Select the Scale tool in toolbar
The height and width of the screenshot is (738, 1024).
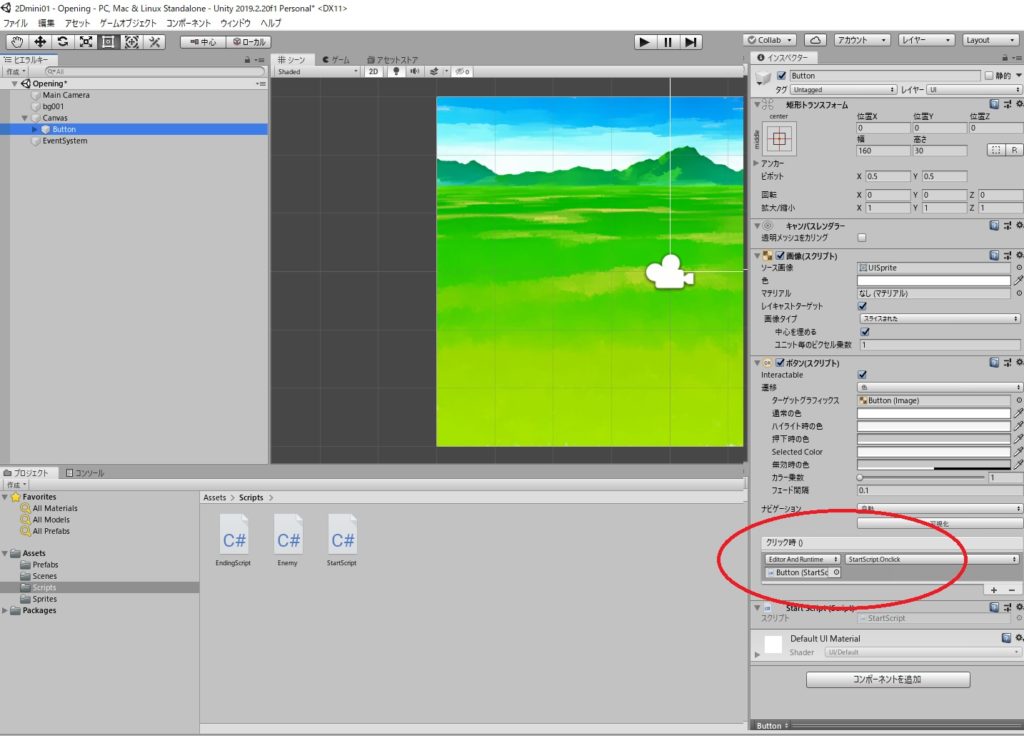point(86,42)
